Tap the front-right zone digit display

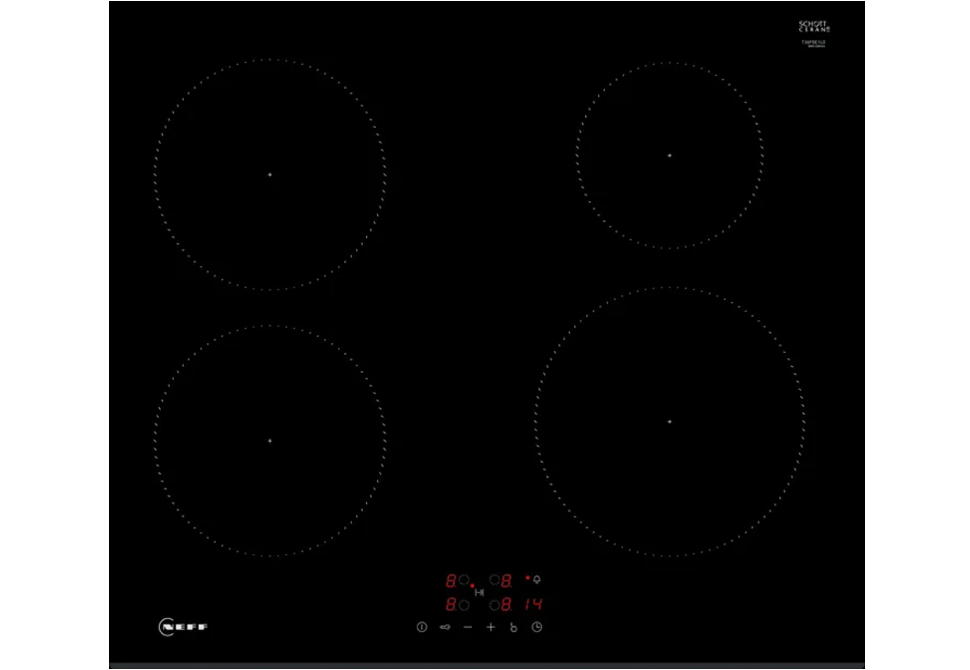(x=507, y=604)
